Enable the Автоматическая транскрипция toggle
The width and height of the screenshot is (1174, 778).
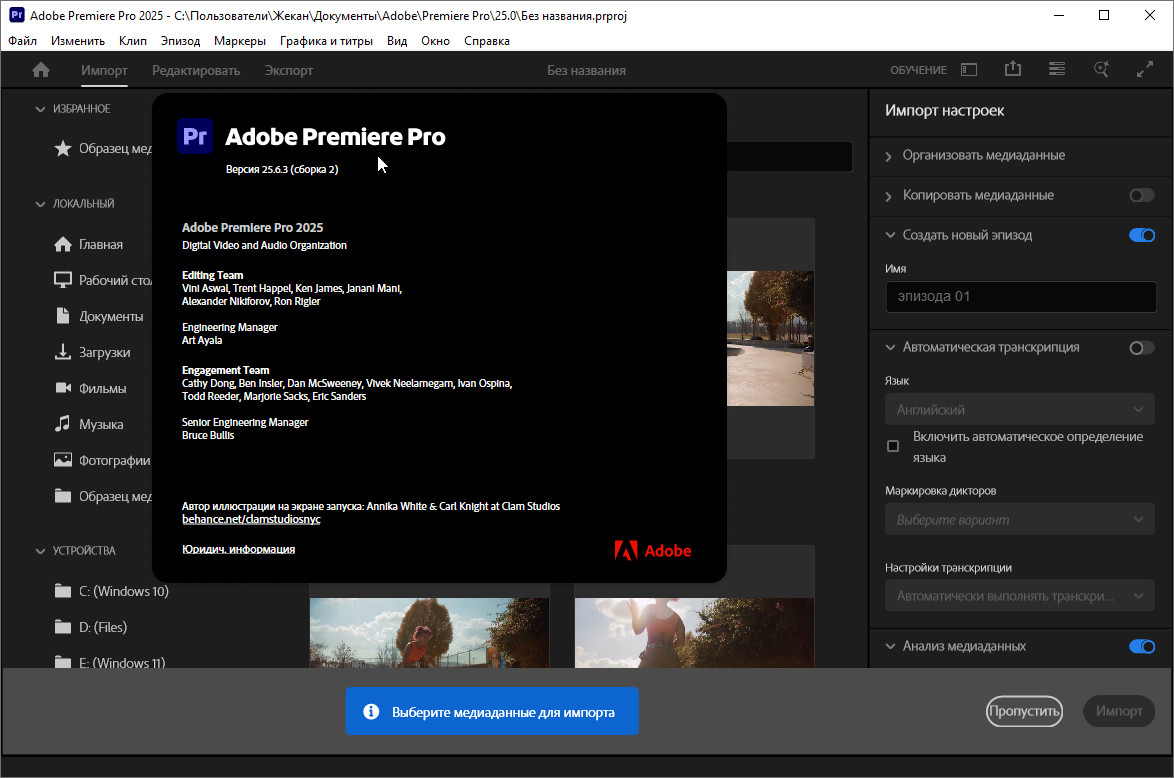pyautogui.click(x=1141, y=347)
